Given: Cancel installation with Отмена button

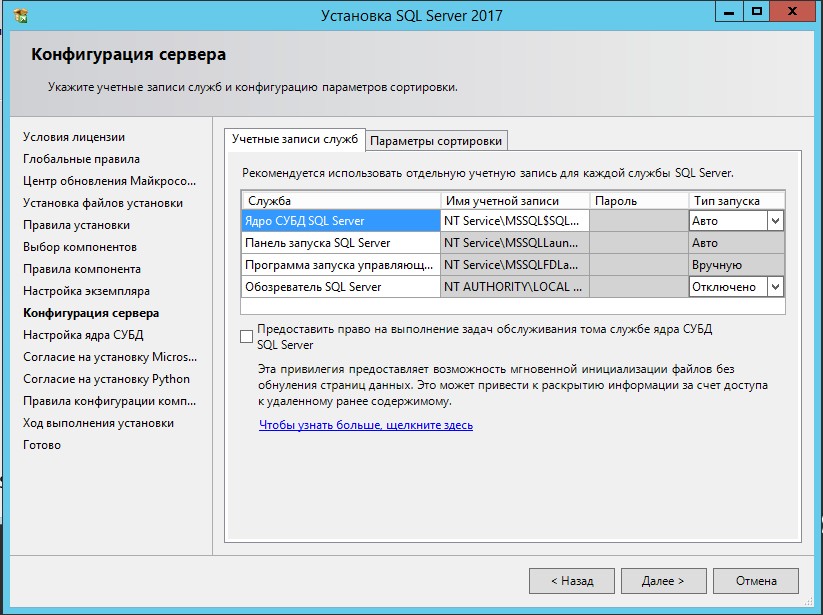Looking at the screenshot, I should pyautogui.click(x=755, y=580).
